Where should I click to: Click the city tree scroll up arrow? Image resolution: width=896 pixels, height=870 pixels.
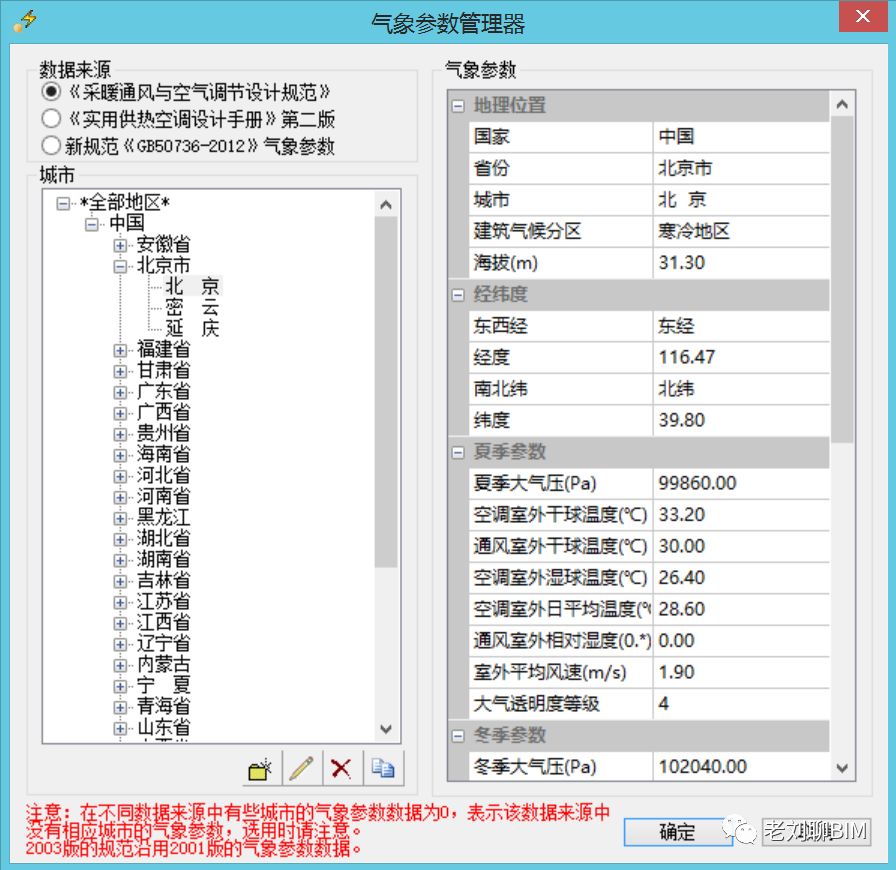(x=386, y=205)
